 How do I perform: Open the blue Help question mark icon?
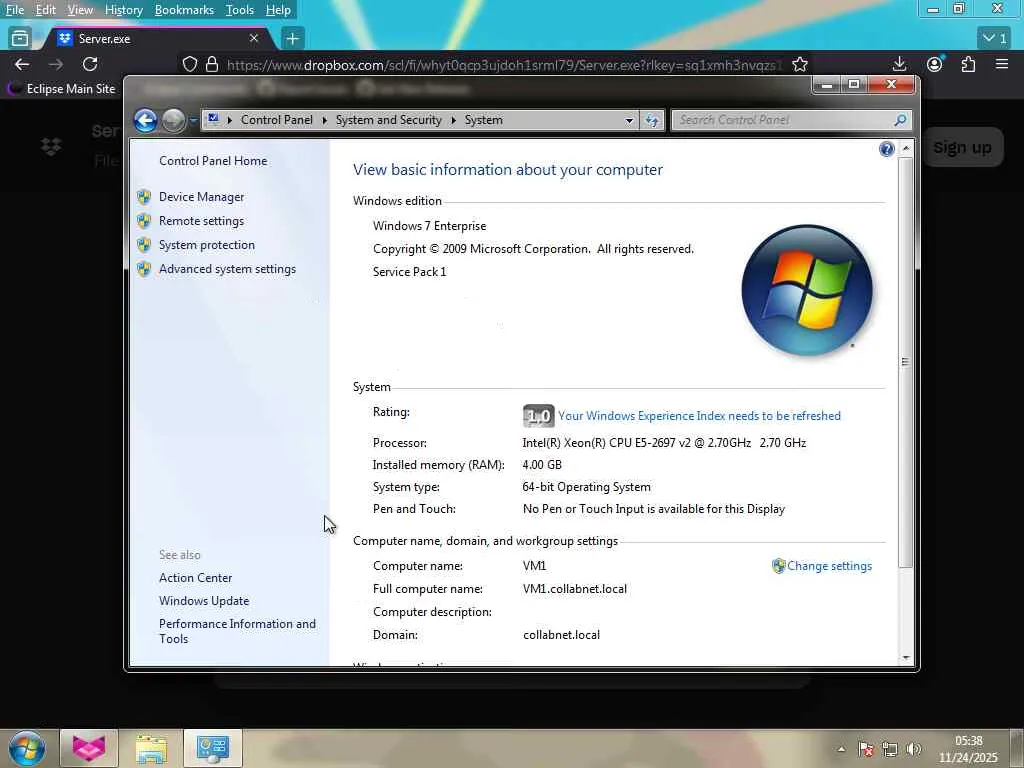pos(886,150)
